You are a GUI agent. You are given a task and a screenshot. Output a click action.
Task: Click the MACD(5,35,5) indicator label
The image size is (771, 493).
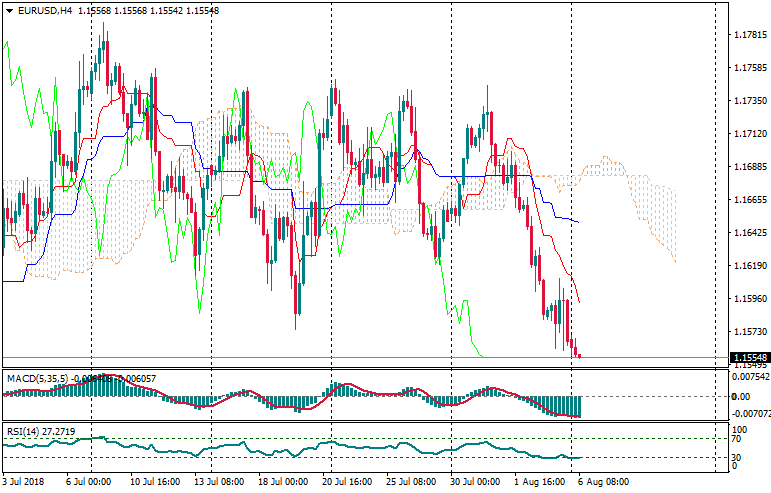pyautogui.click(x=38, y=378)
